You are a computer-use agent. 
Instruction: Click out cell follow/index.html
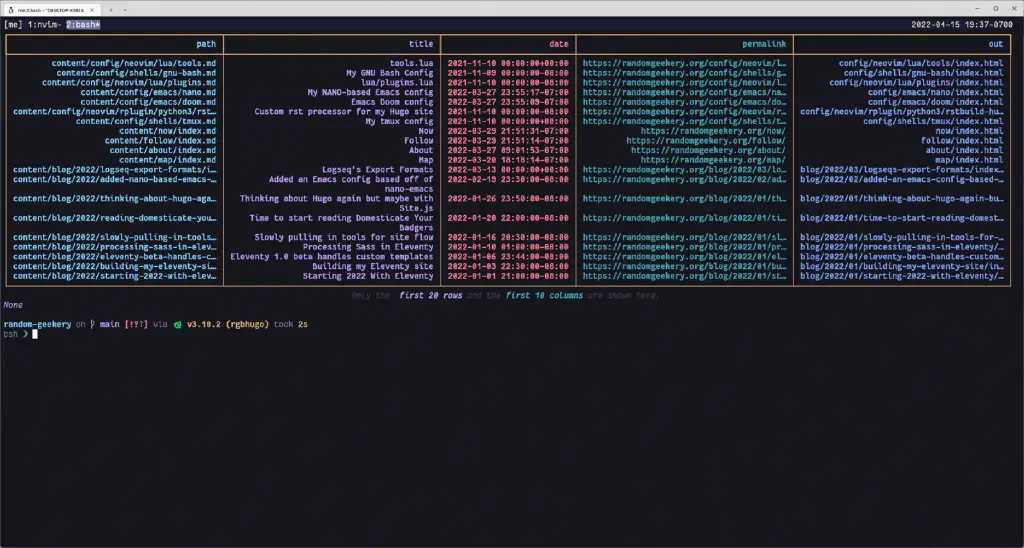(x=962, y=140)
